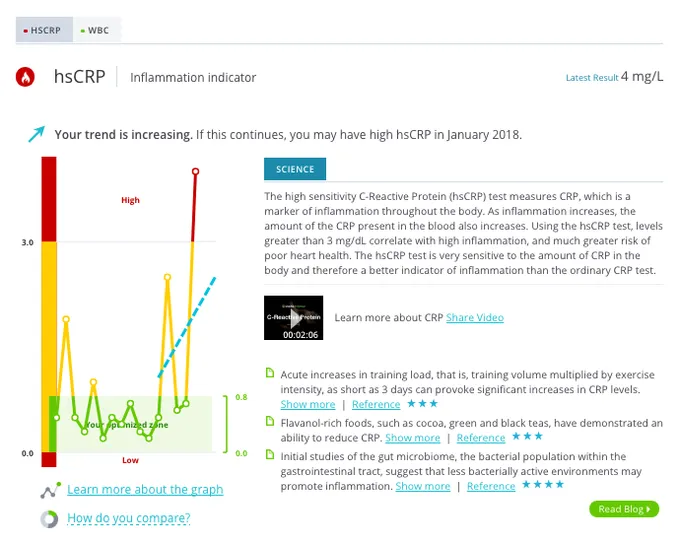Expand Show more for training load note
The width and height of the screenshot is (680, 541).
point(307,405)
